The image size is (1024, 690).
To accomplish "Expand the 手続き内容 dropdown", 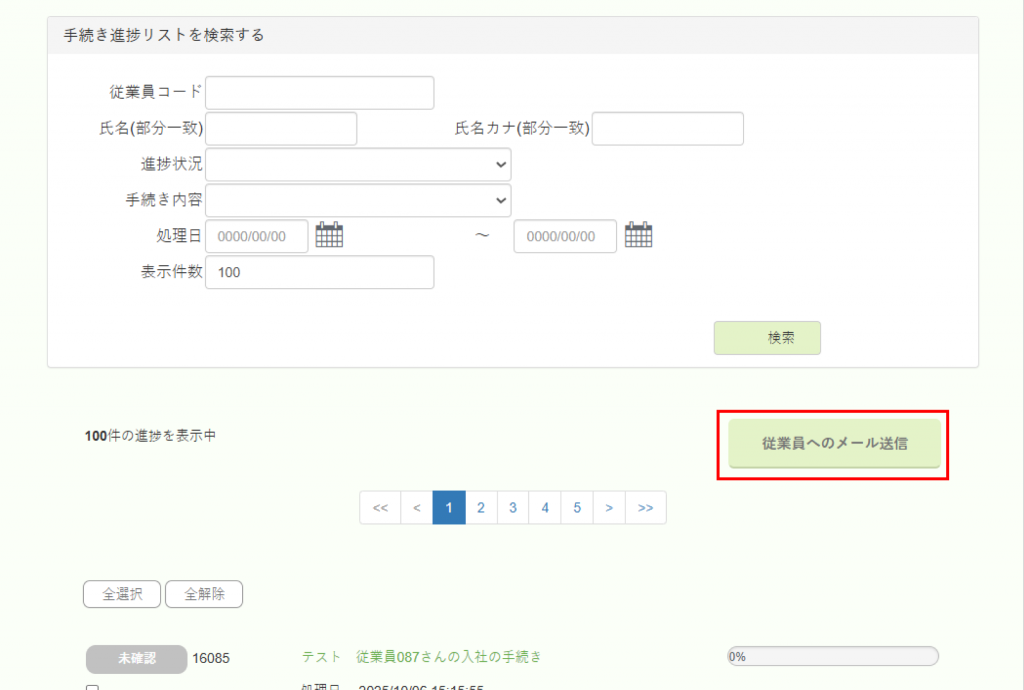I will coord(358,200).
